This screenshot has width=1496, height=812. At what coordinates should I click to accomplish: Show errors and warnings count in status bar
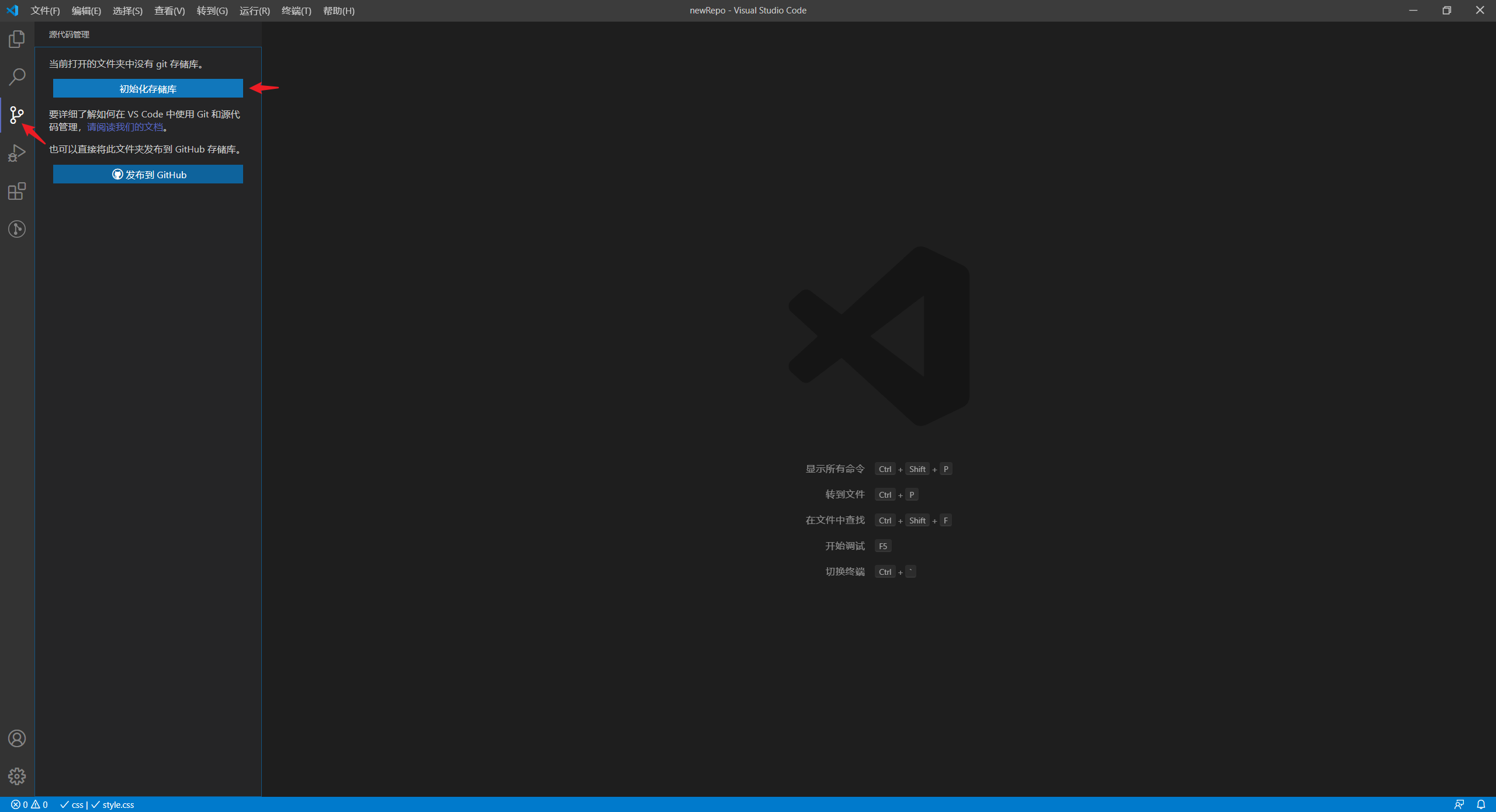tap(29, 804)
